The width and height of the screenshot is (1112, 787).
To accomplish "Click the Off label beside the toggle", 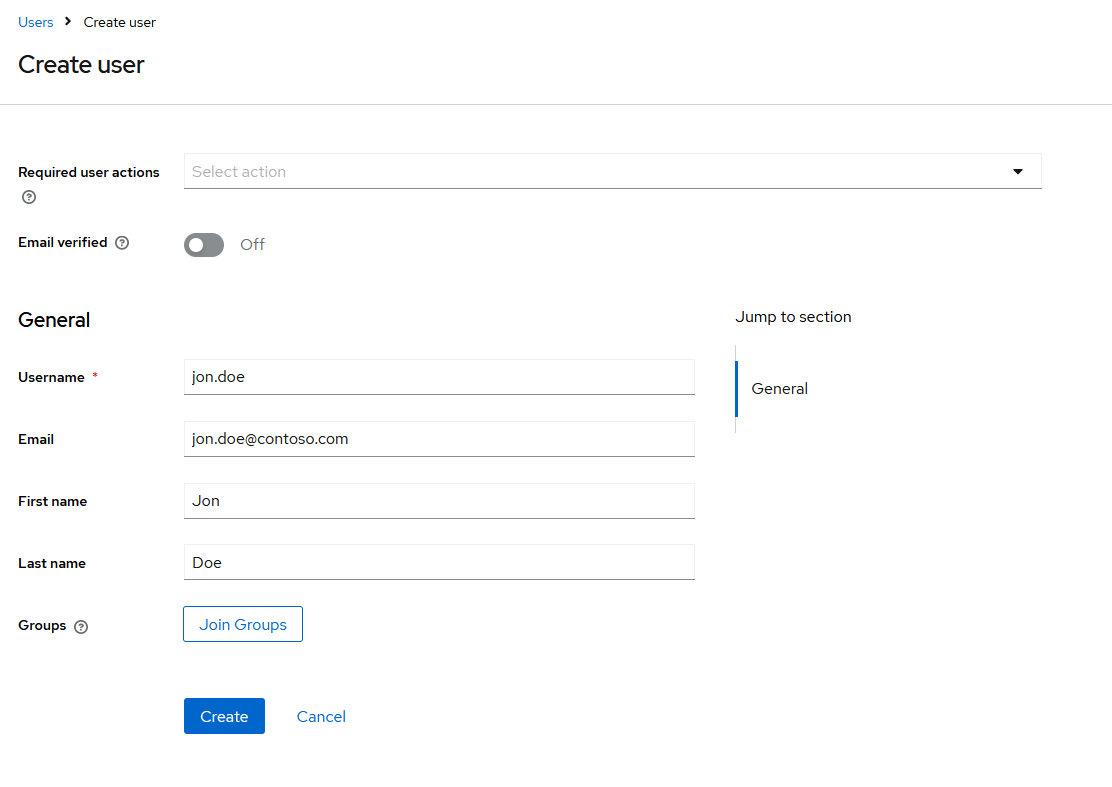I will (x=252, y=245).
